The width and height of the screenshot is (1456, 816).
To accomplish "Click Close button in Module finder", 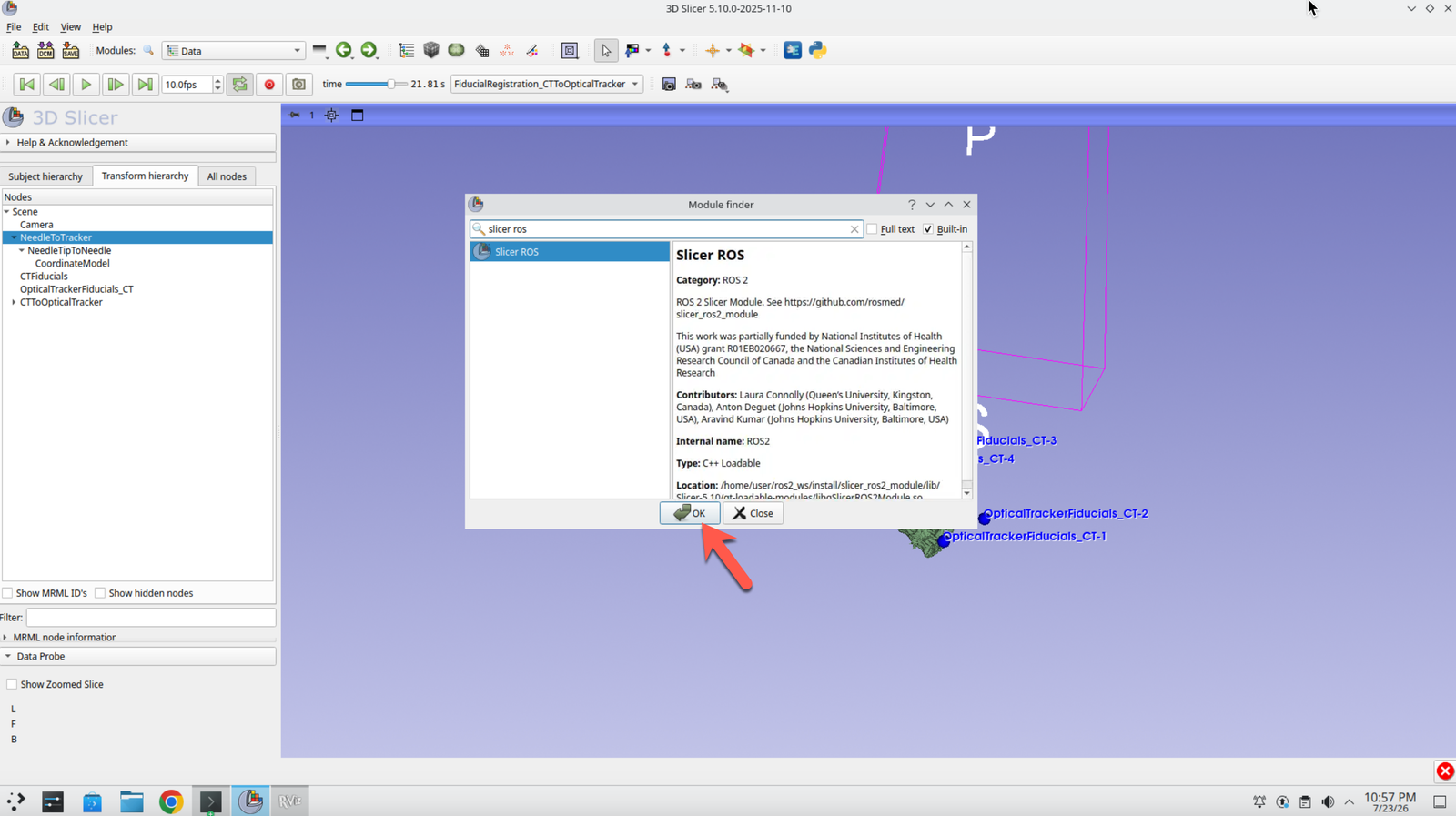I will 753,513.
